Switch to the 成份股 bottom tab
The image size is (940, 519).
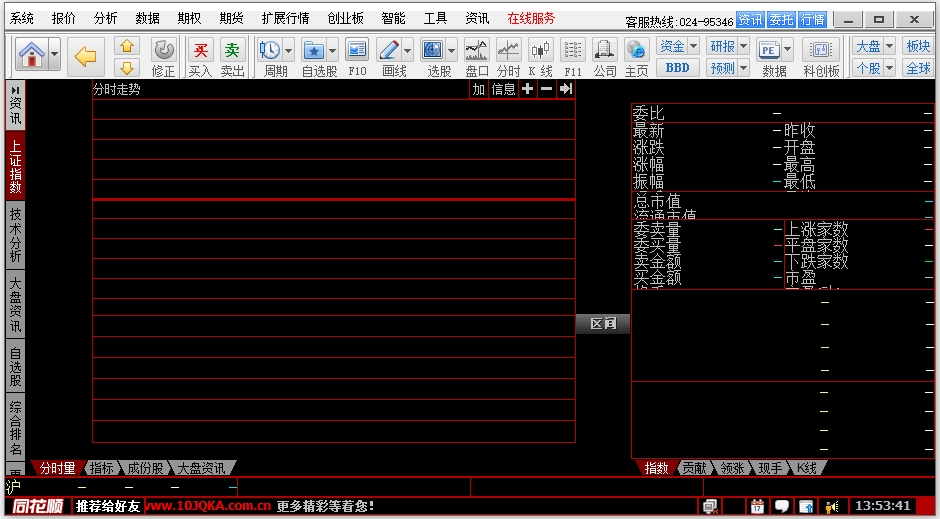(146, 468)
